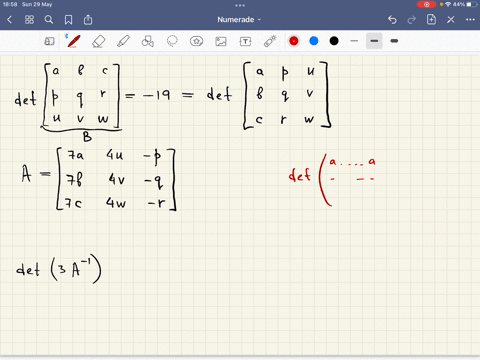Set the thickest stroke width
The image size is (480, 360).
(394, 41)
